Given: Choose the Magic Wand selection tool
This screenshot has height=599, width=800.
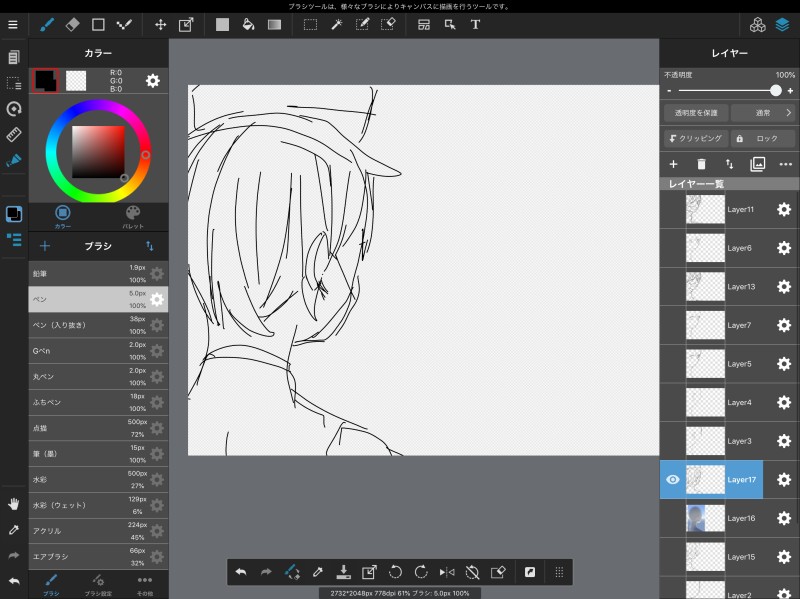Looking at the screenshot, I should [337, 25].
